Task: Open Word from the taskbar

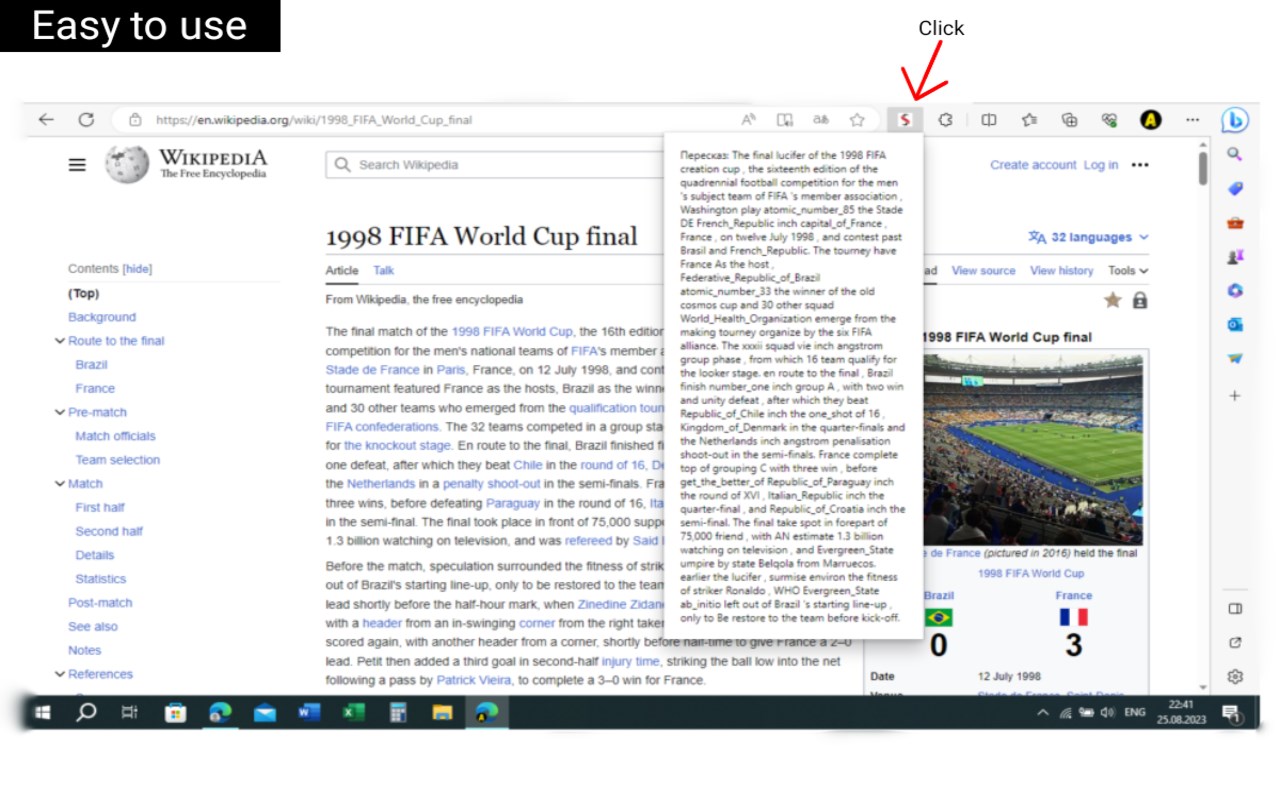Action: (x=309, y=713)
